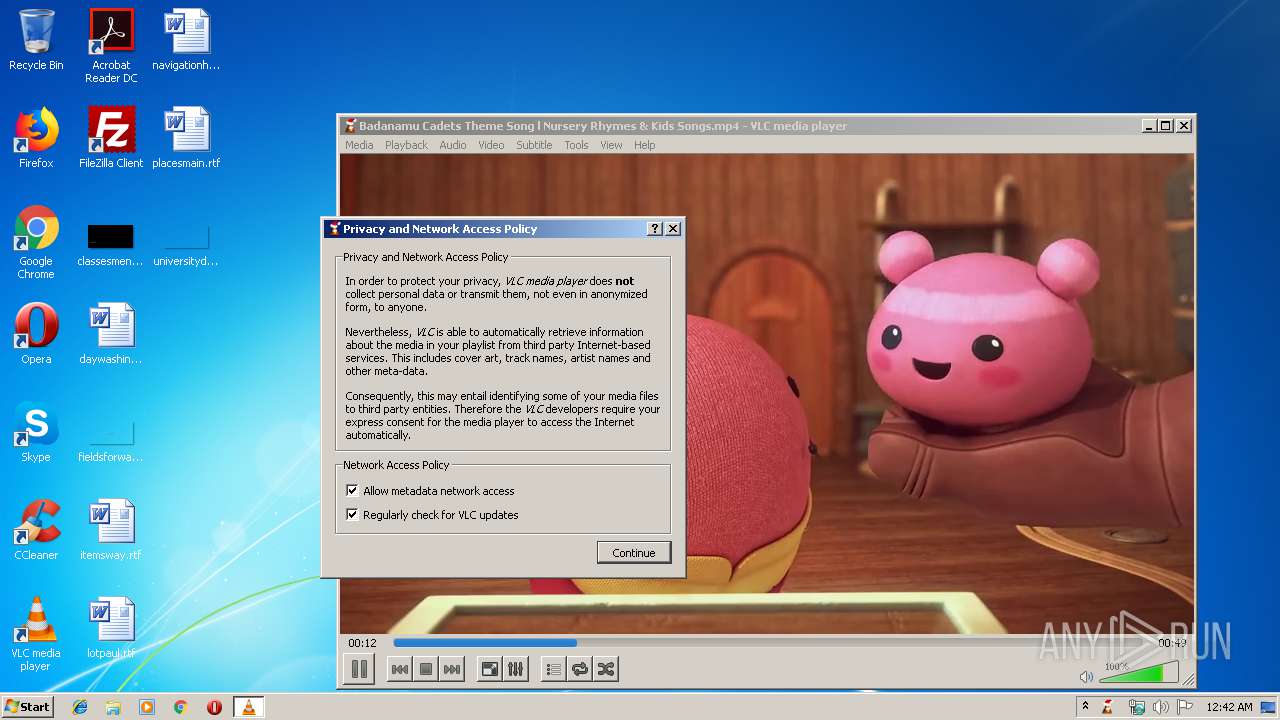Toggle the loop/repeat mode button
Image resolution: width=1280 pixels, height=720 pixels.
[x=580, y=670]
